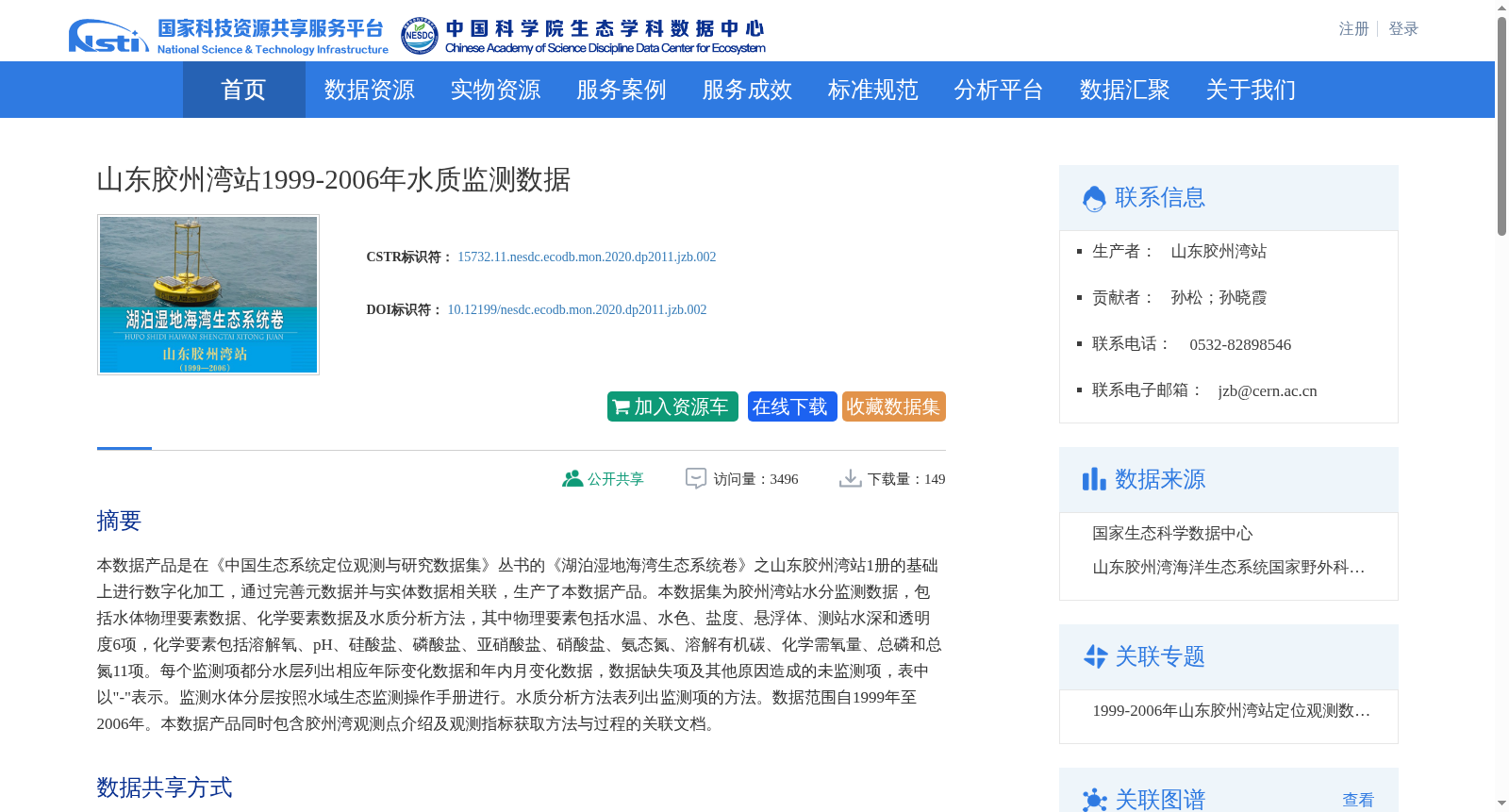Click the 数据共享方式 heading
Viewport: 1509px width, 812px height.
[164, 787]
